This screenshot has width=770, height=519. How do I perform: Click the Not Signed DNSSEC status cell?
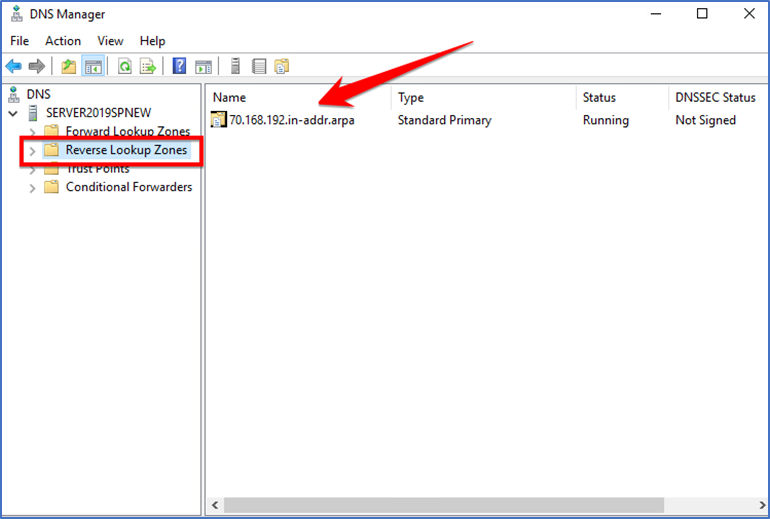pos(705,120)
